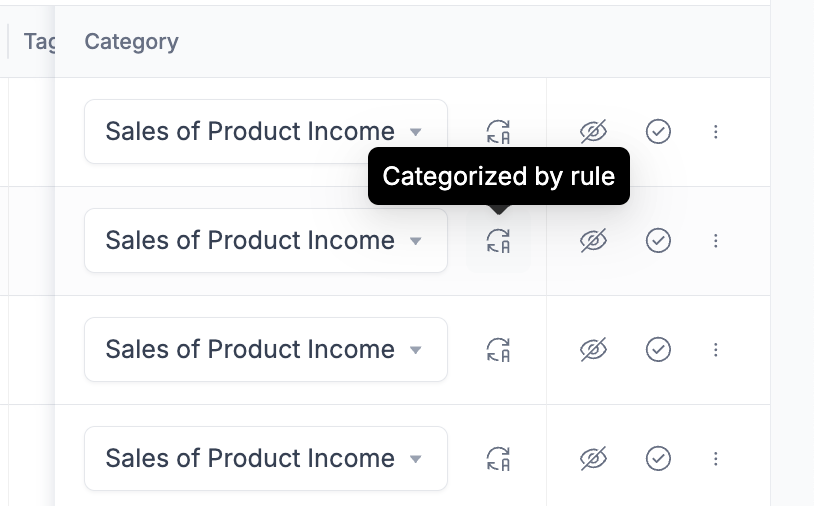Click the rule categorization icon in third row

pos(498,350)
